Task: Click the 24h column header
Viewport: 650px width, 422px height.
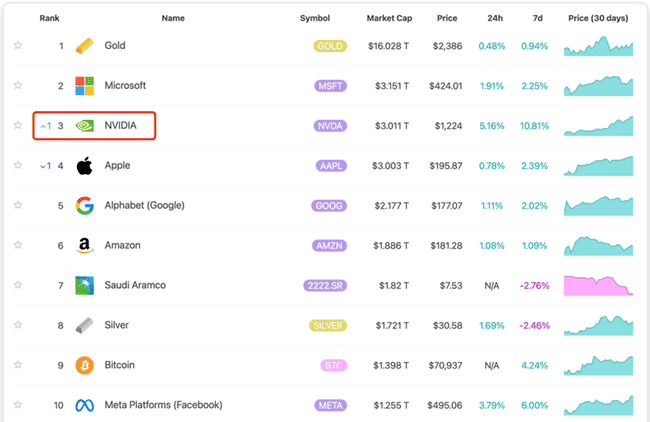Action: (x=495, y=18)
